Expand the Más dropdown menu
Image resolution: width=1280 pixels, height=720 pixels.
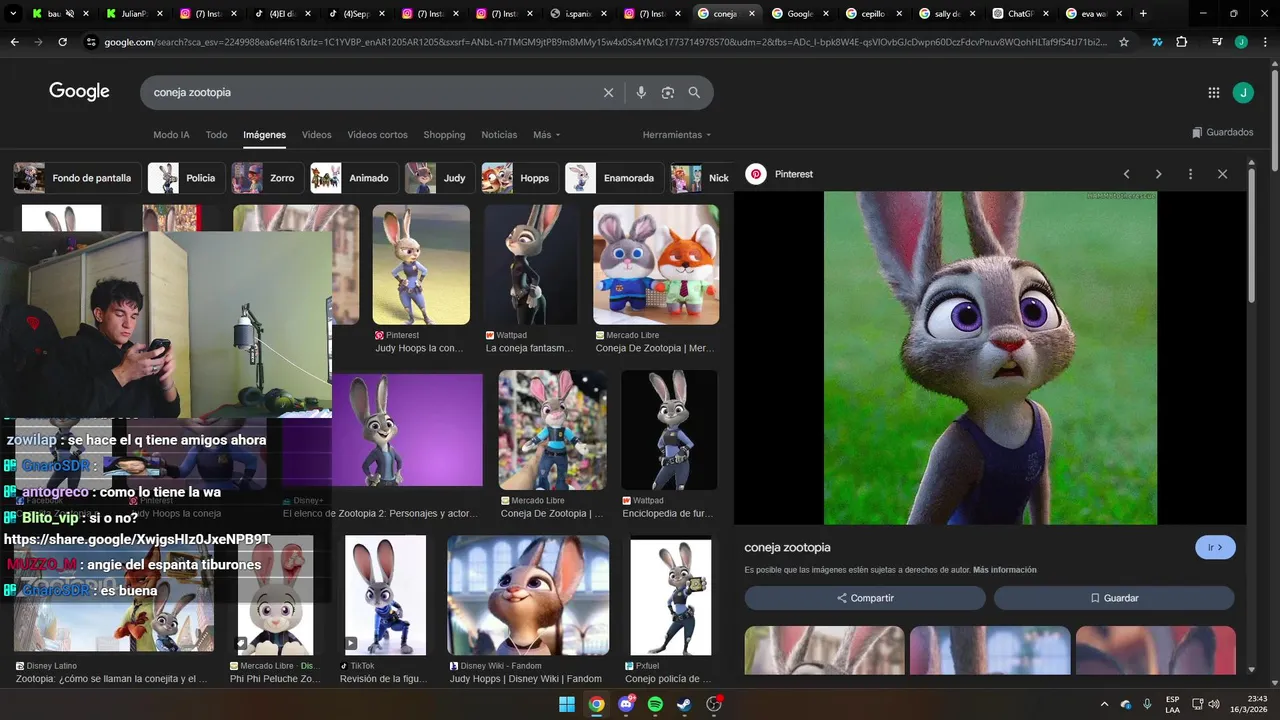pyautogui.click(x=546, y=135)
